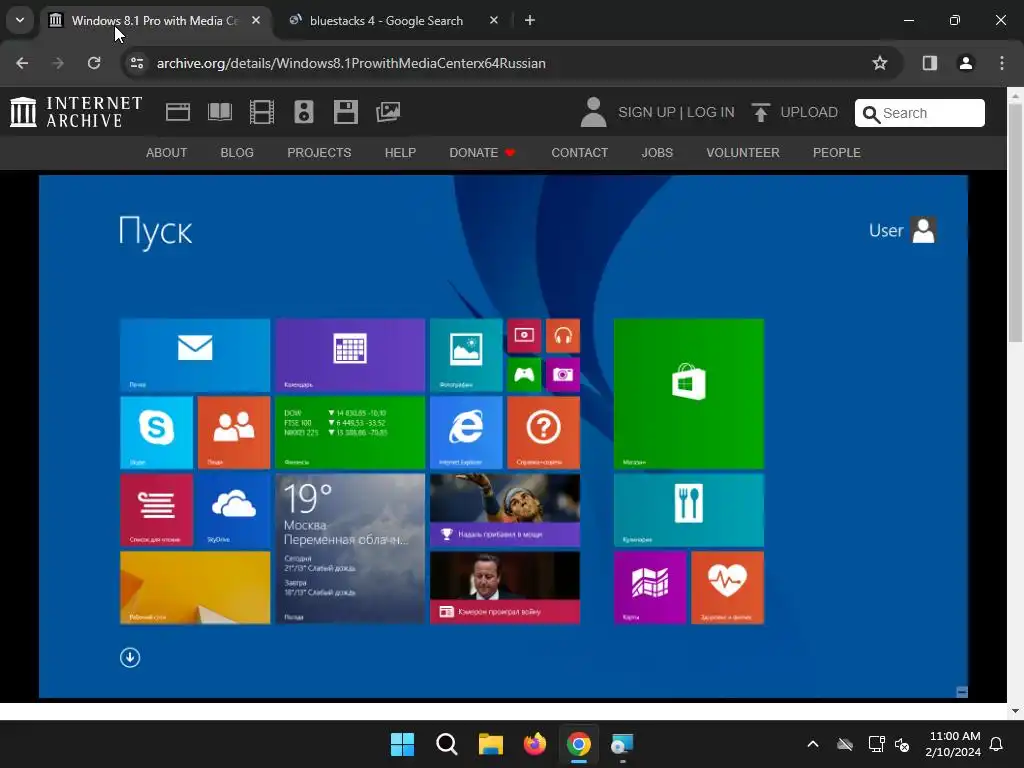Open a new tab
The image size is (1024, 768).
(x=530, y=20)
